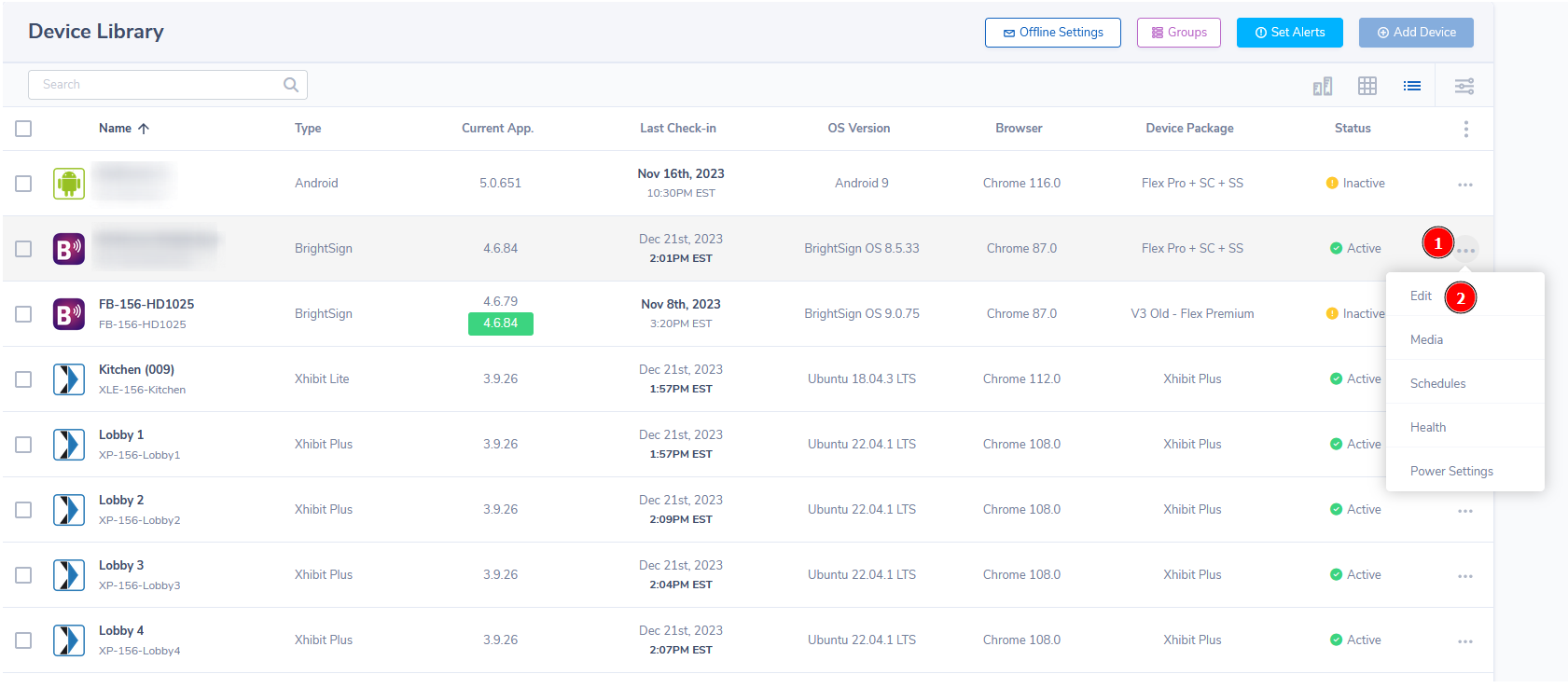Screen dimensions: 1568x688
Task: Open three-dot menu for Lobby 2 row
Action: (x=1465, y=511)
